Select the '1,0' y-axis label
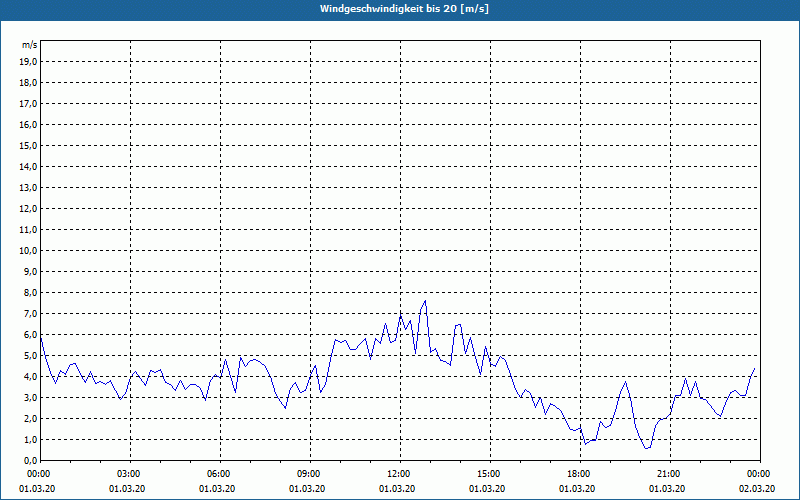800x500 pixels. click(x=30, y=440)
